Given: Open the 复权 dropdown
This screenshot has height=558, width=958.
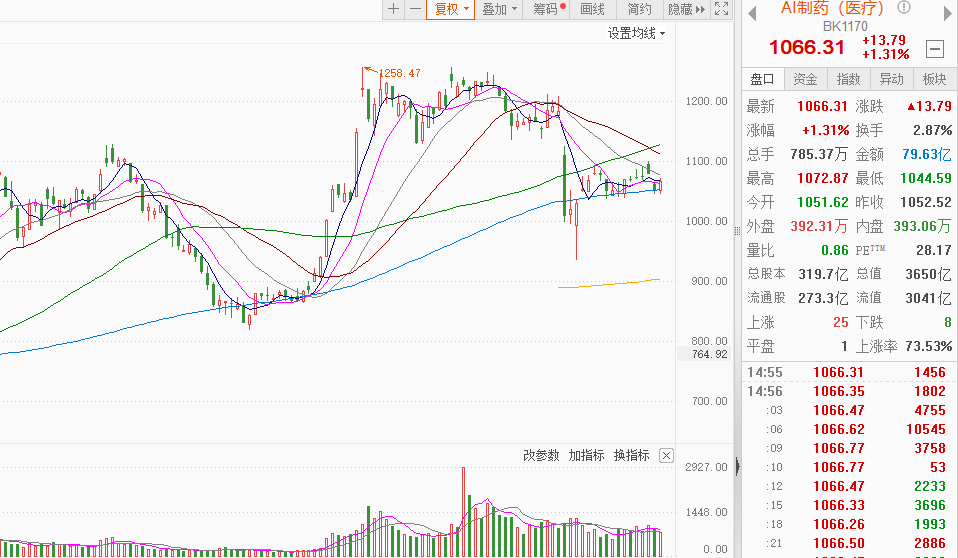Looking at the screenshot, I should [449, 9].
